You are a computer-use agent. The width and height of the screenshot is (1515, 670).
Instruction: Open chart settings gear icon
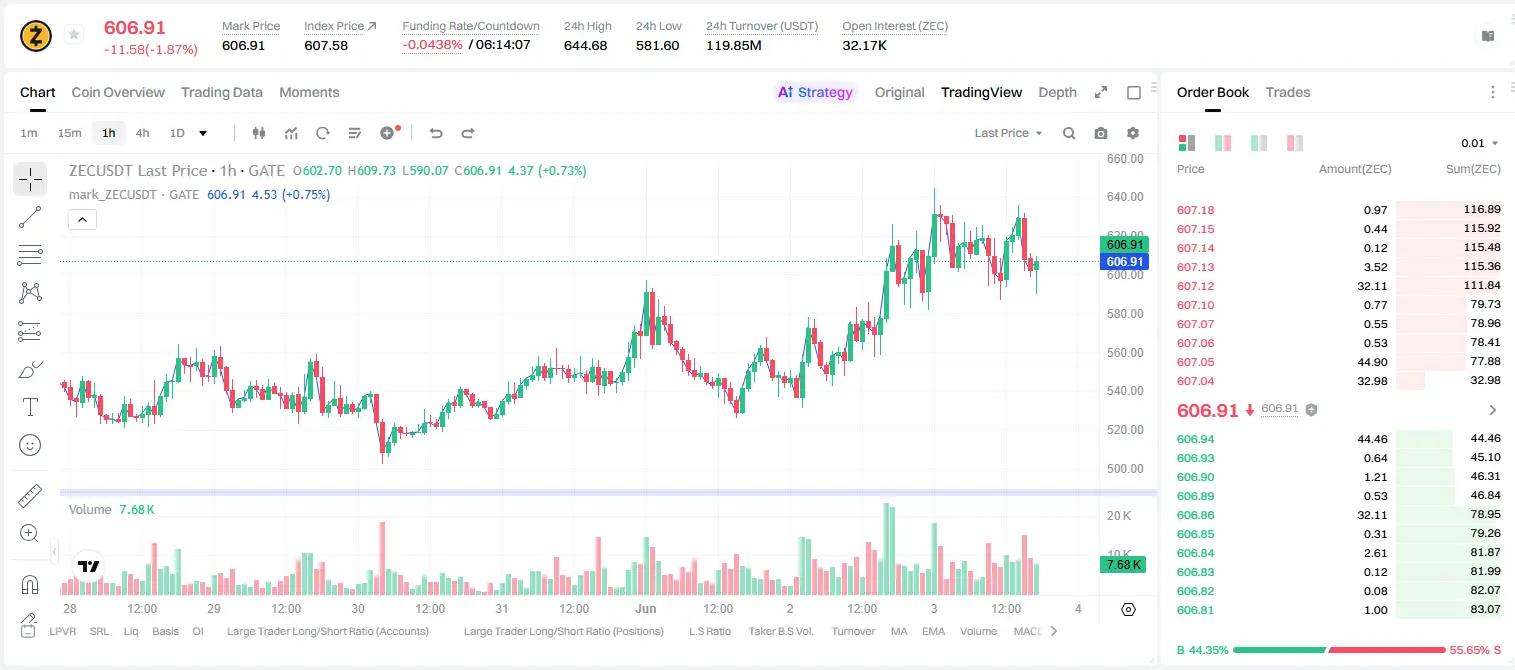1133,133
